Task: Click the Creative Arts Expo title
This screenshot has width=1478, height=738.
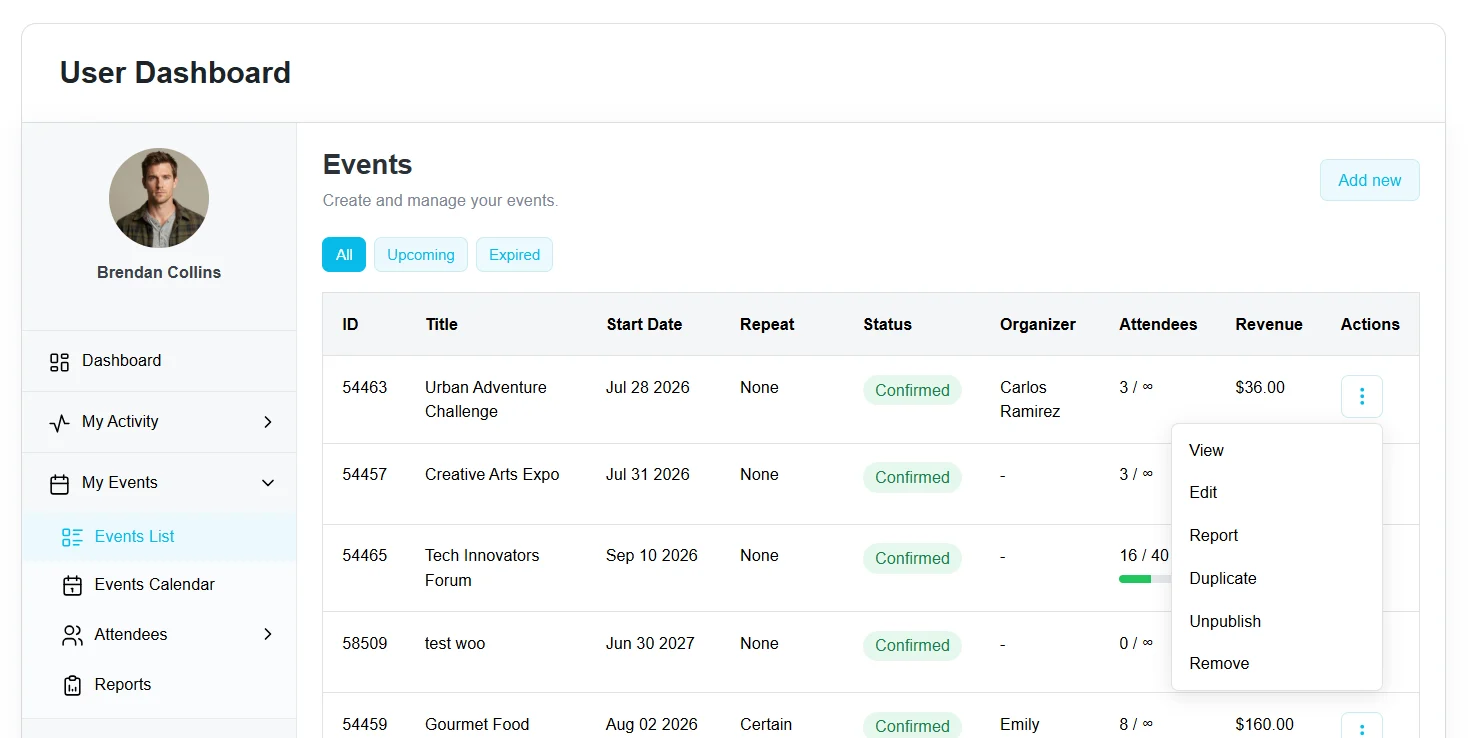Action: (x=492, y=474)
